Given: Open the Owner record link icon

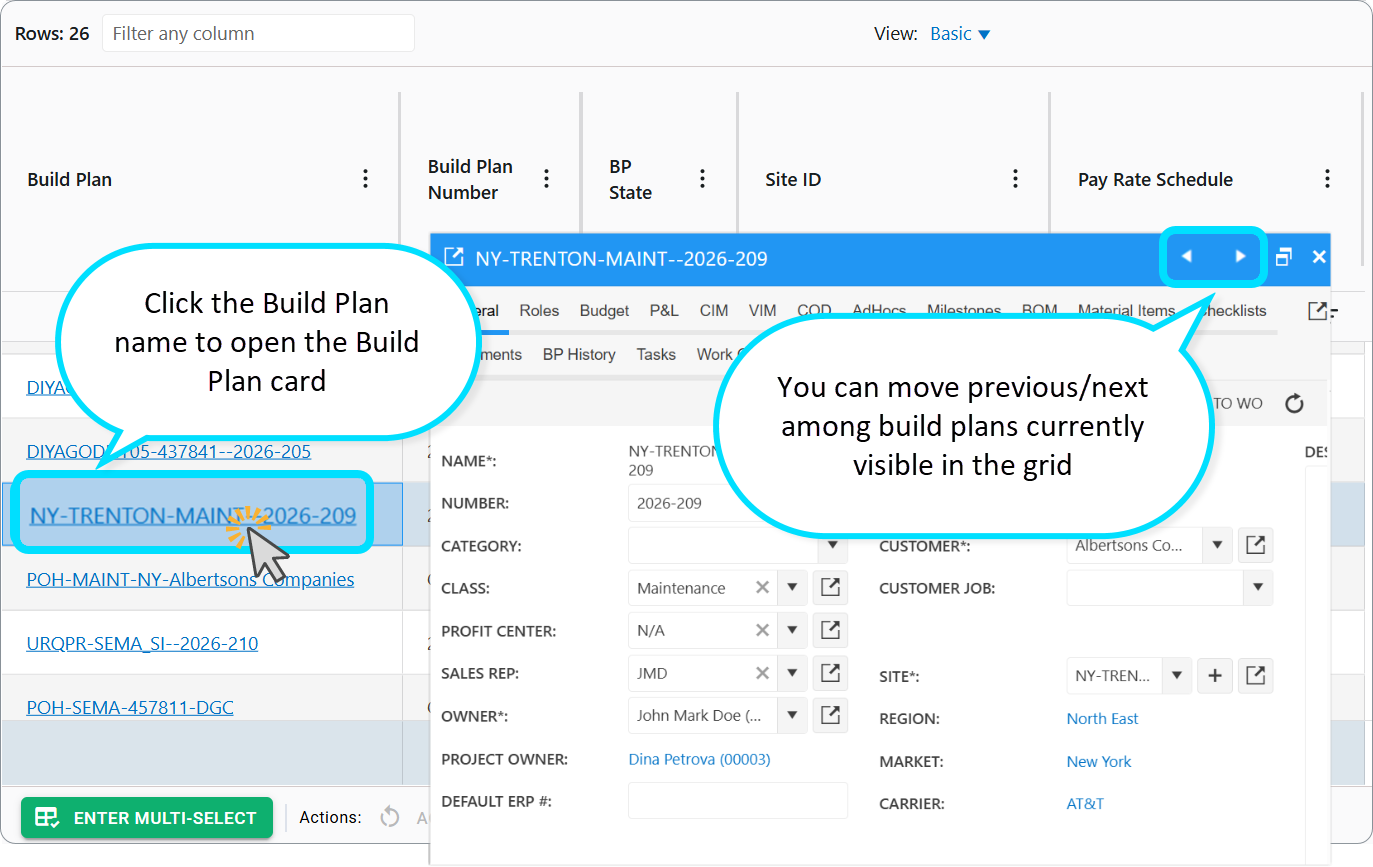Looking at the screenshot, I should point(830,715).
